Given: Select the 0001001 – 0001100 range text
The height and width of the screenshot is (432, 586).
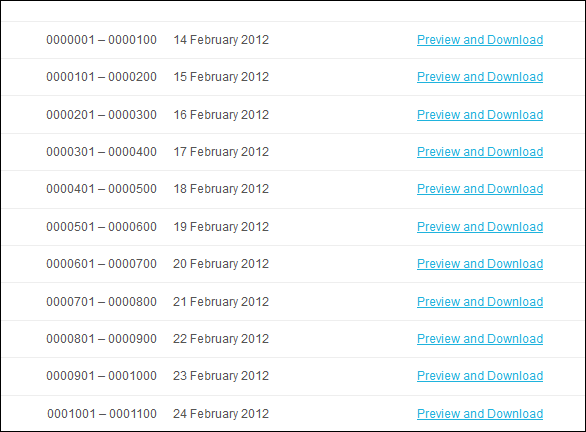Looking at the screenshot, I should click(x=102, y=414).
